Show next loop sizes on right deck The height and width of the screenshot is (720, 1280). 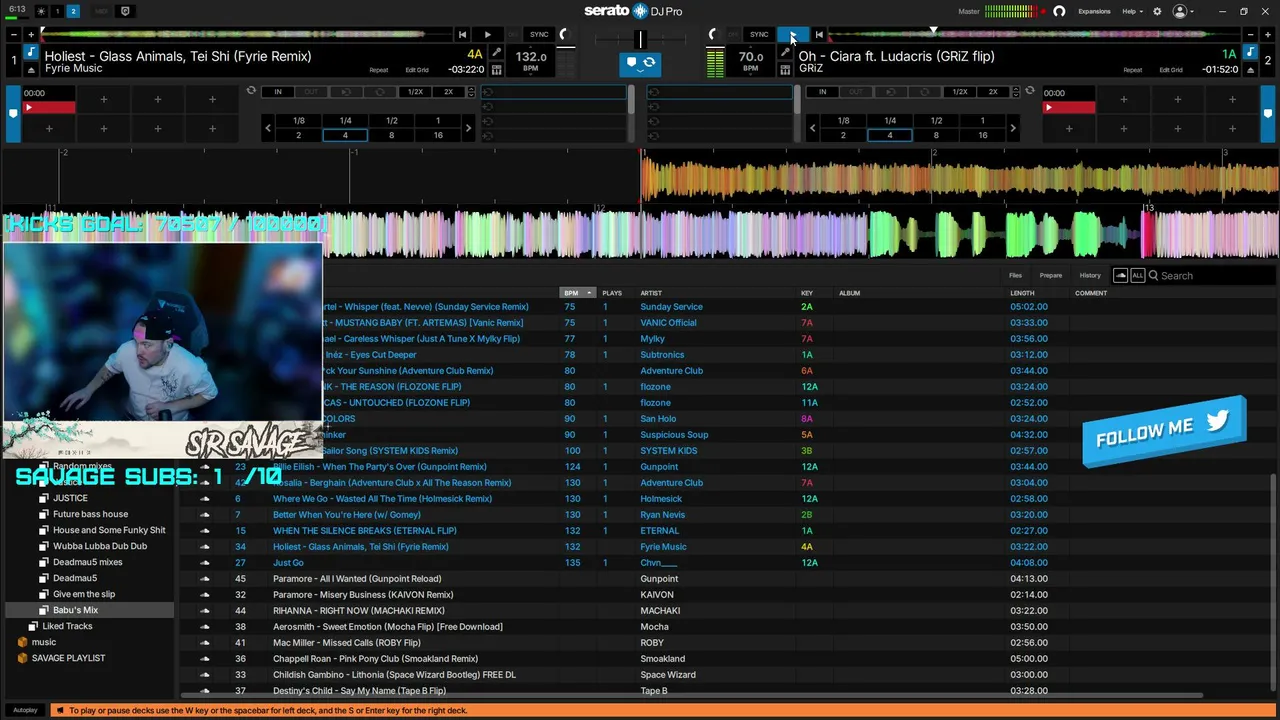[1013, 128]
